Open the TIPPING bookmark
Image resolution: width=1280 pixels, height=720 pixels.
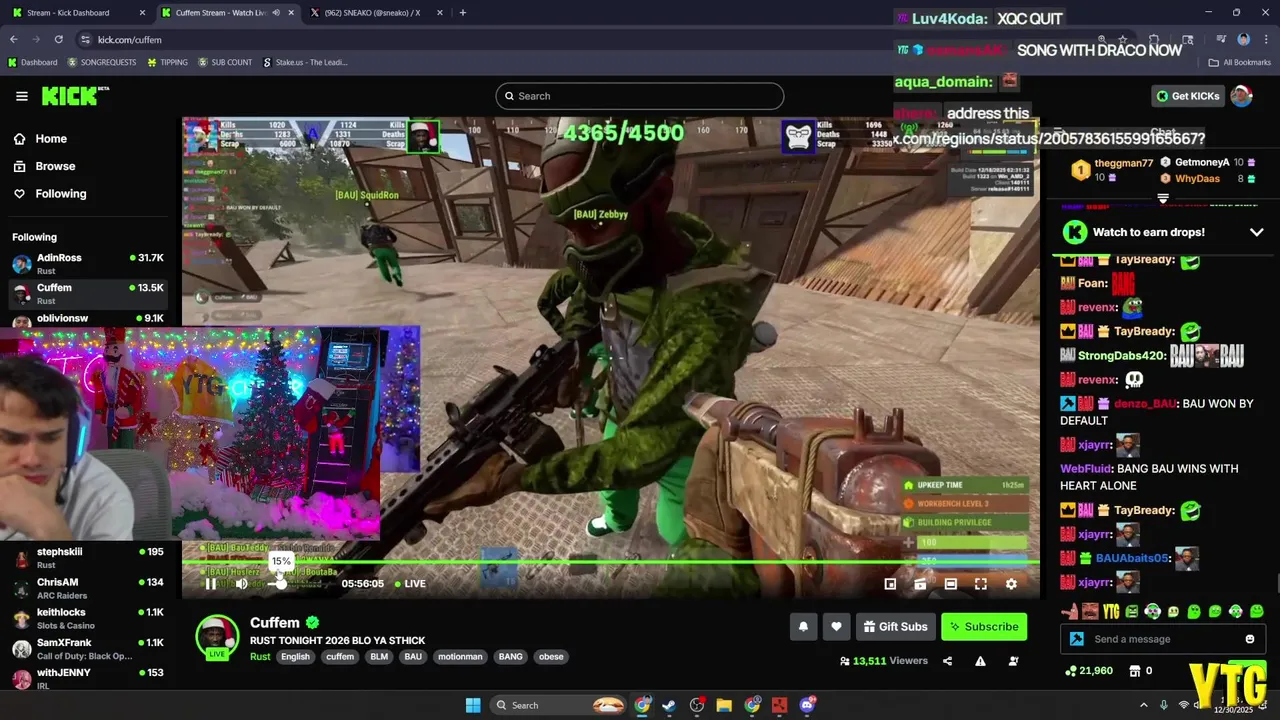(167, 62)
